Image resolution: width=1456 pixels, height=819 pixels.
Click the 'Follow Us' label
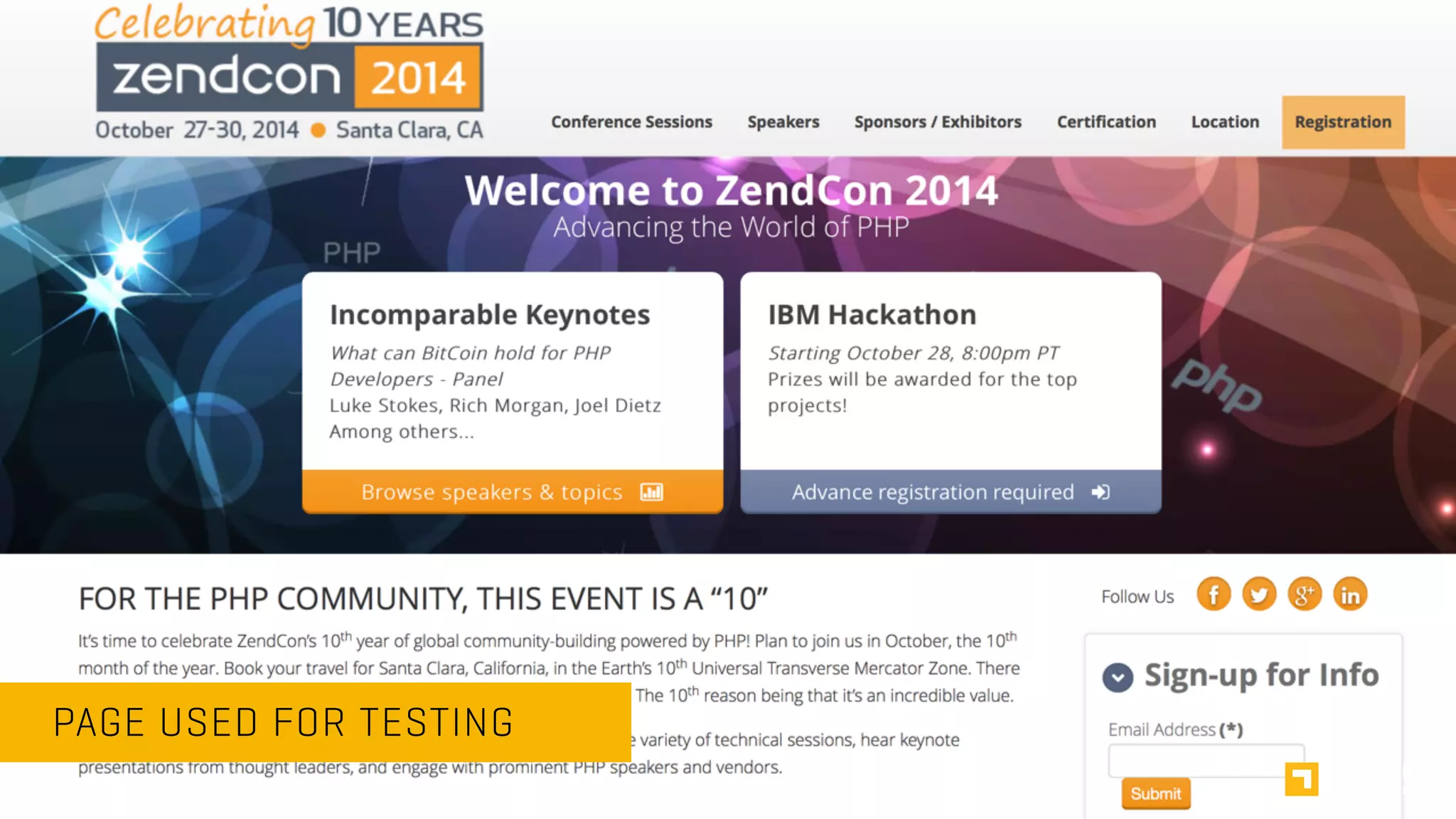point(1137,596)
